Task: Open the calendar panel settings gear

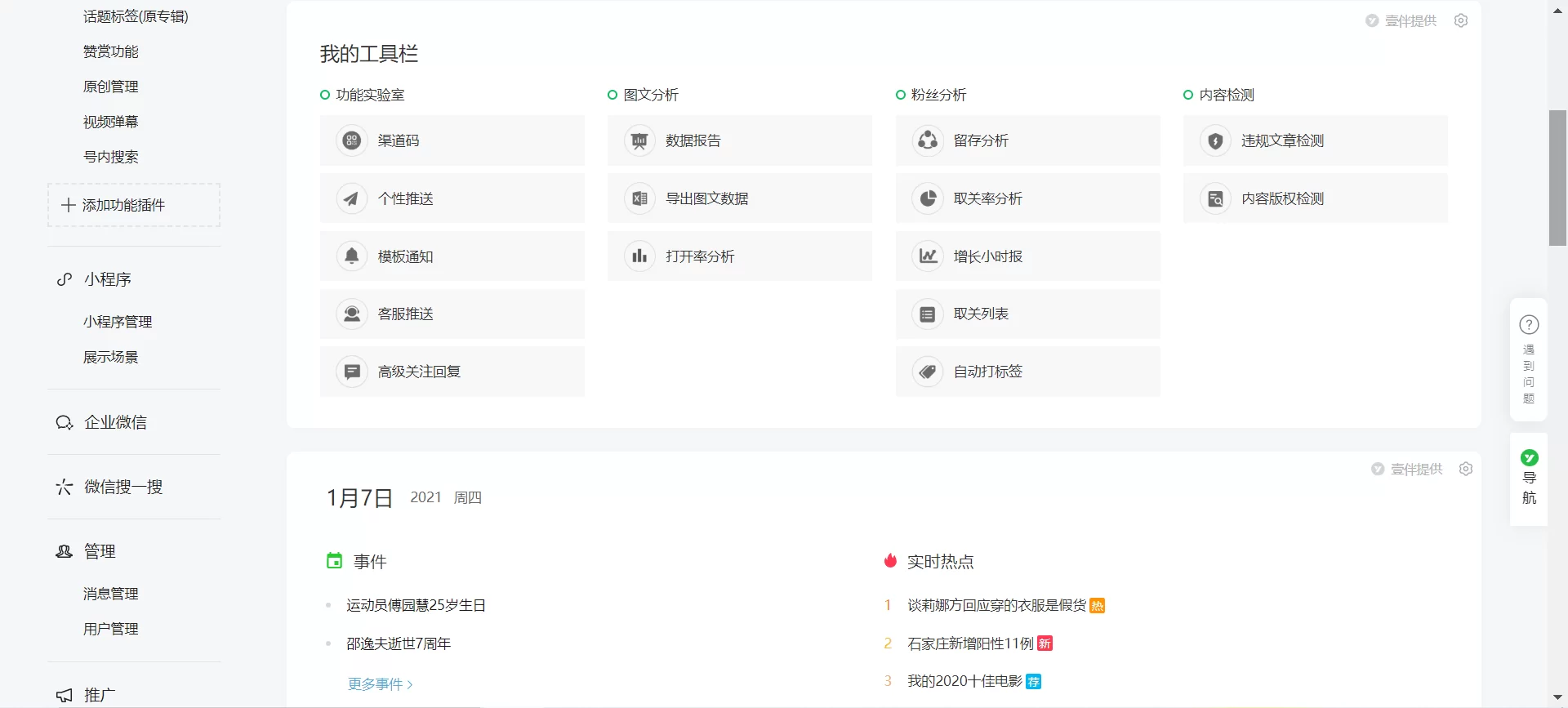Action: [x=1466, y=469]
